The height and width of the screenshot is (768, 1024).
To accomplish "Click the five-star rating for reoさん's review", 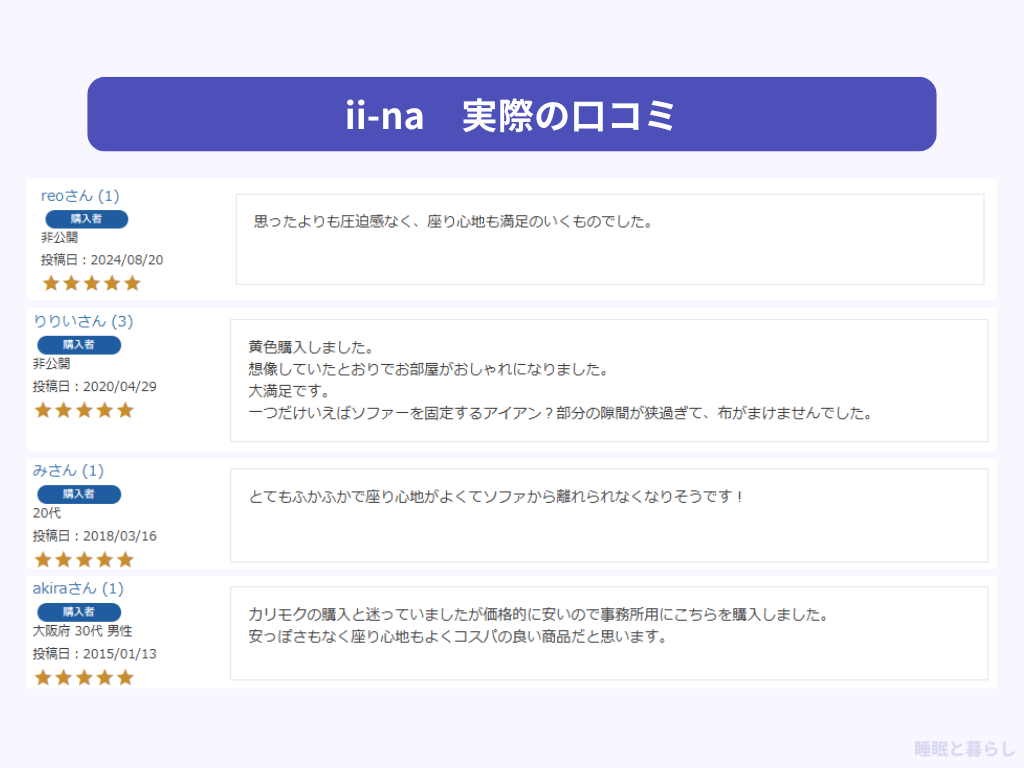I will click(x=91, y=283).
